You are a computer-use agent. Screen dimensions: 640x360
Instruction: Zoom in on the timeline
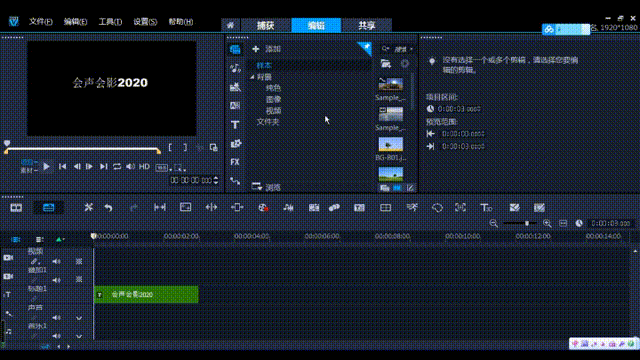(547, 223)
